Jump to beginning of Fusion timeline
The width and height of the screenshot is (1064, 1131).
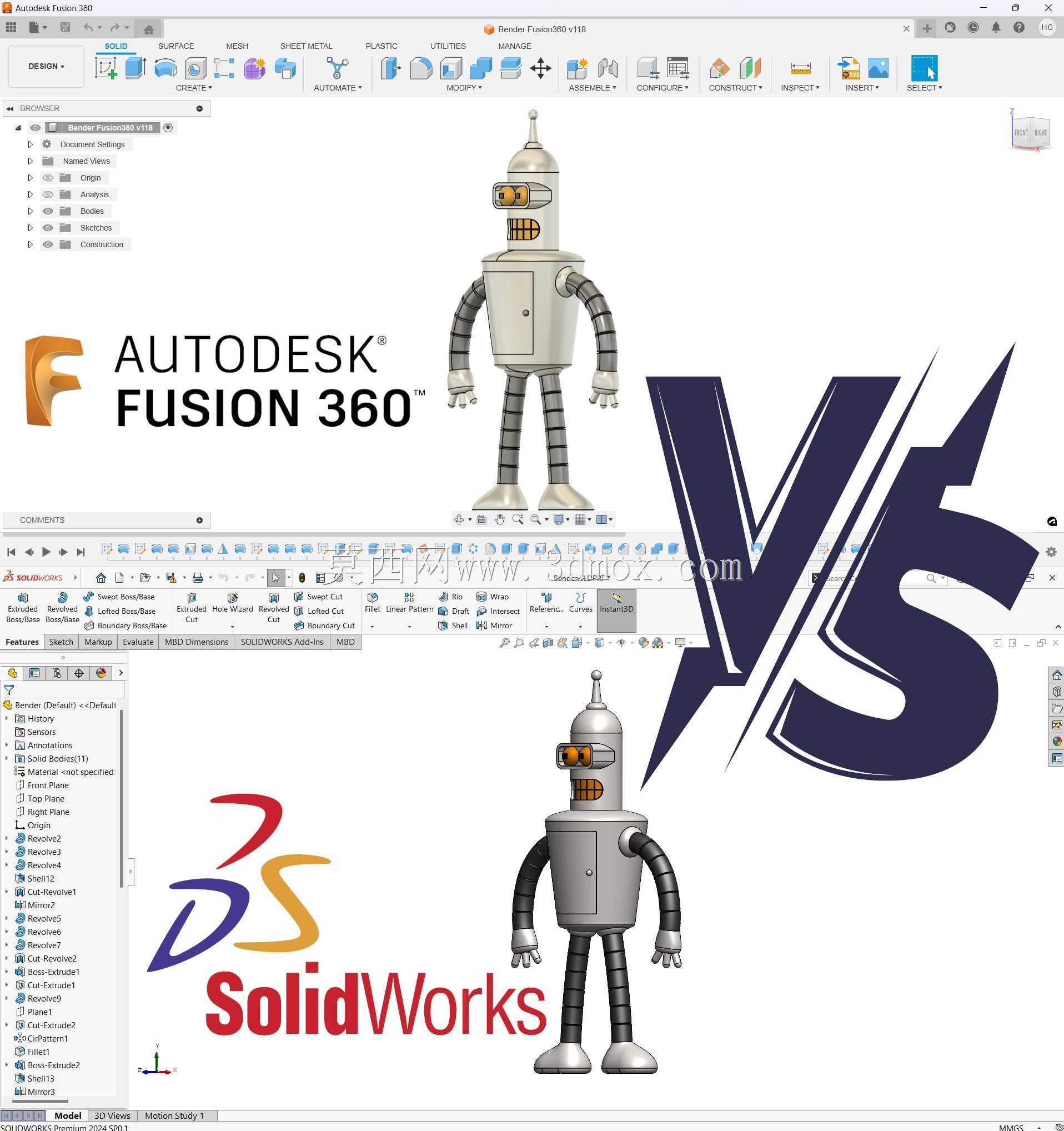(x=11, y=552)
